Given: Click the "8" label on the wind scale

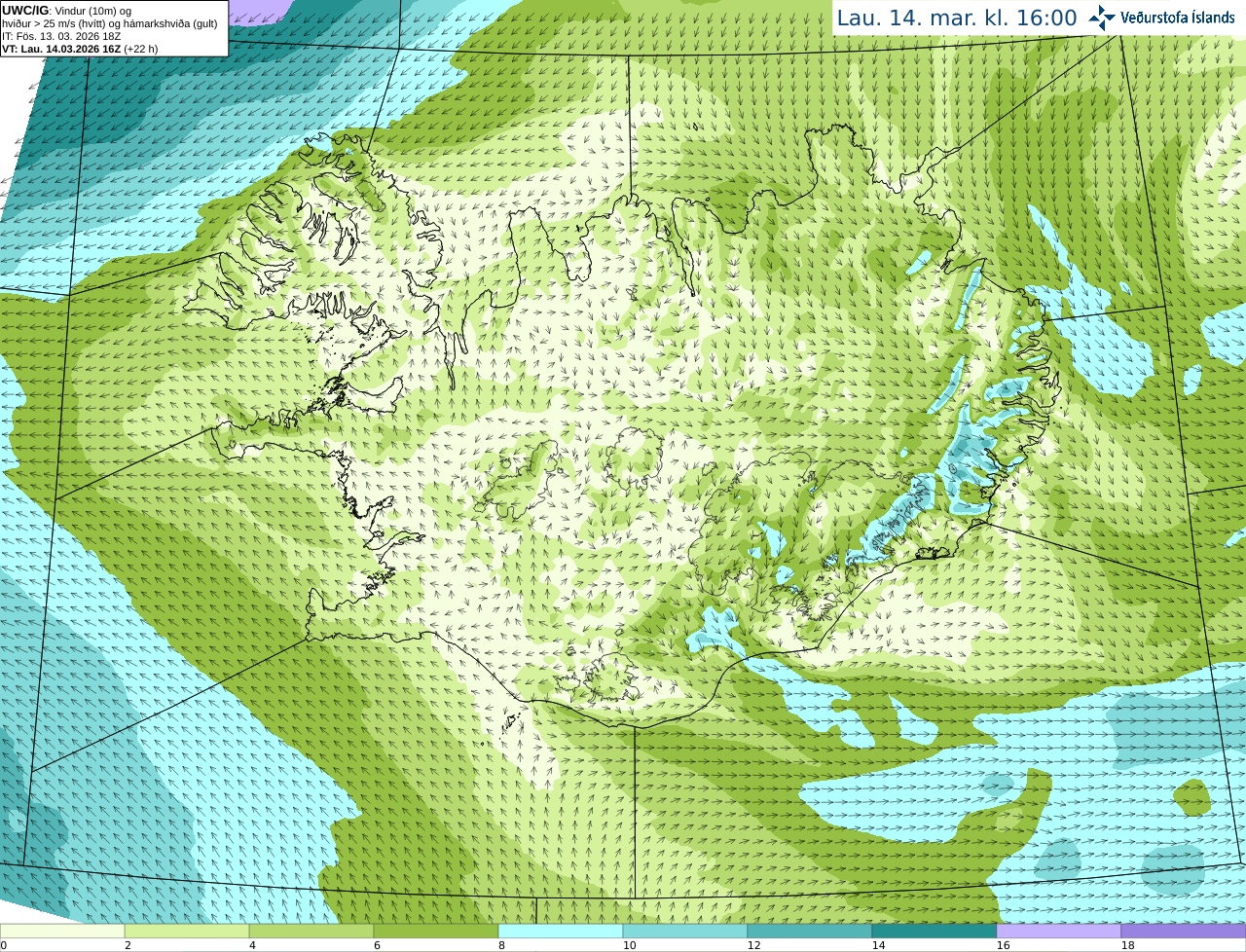Looking at the screenshot, I should click(501, 945).
